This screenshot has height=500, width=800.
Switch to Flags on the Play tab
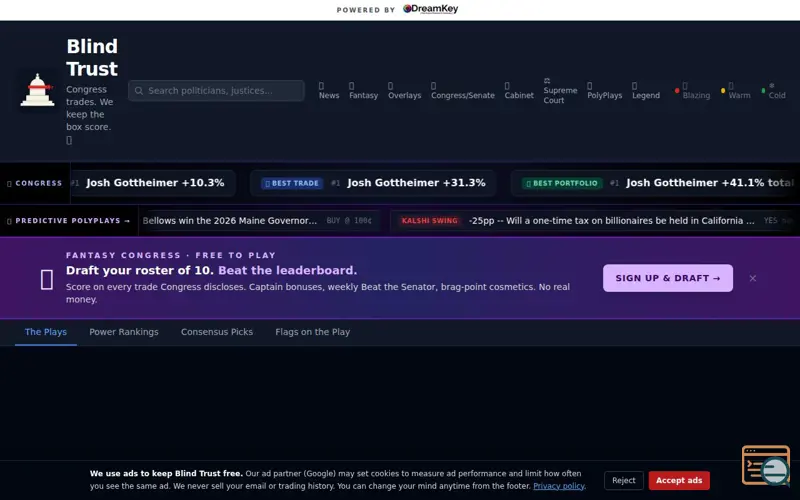312,332
